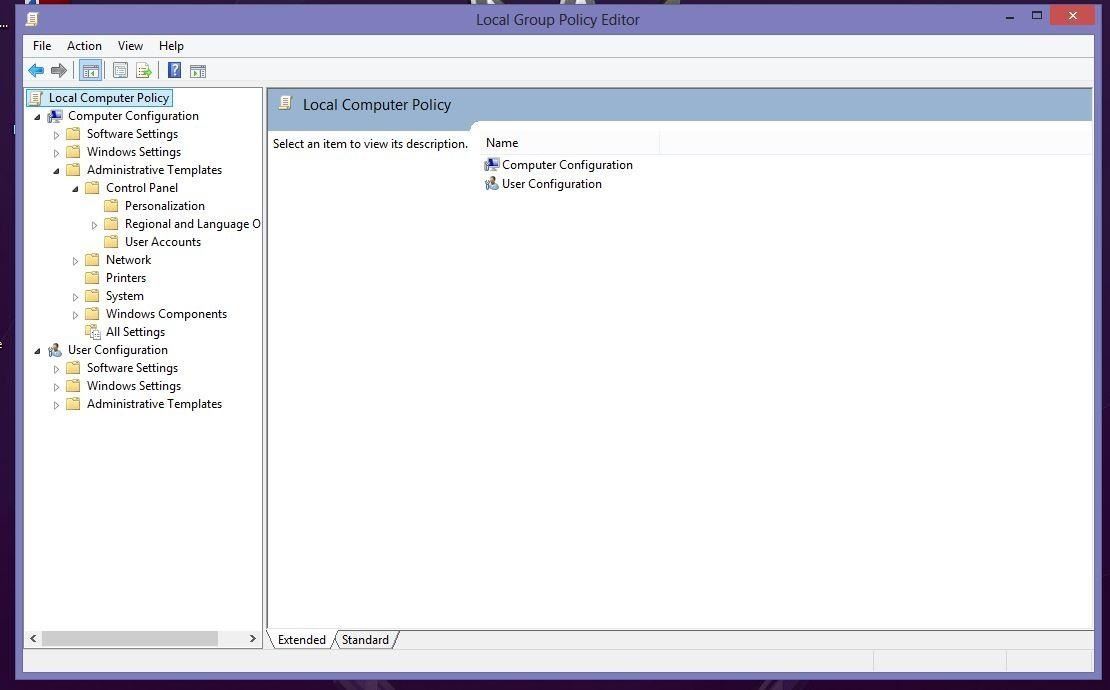Expand Windows Settings under Computer Configuration
1110x690 pixels.
57,153
